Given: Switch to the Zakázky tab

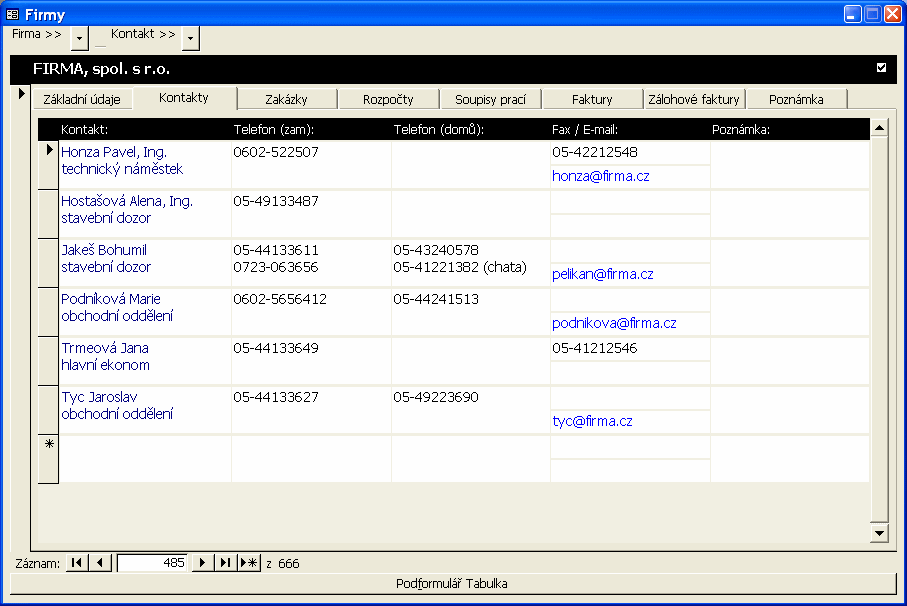Looking at the screenshot, I should click(x=286, y=99).
